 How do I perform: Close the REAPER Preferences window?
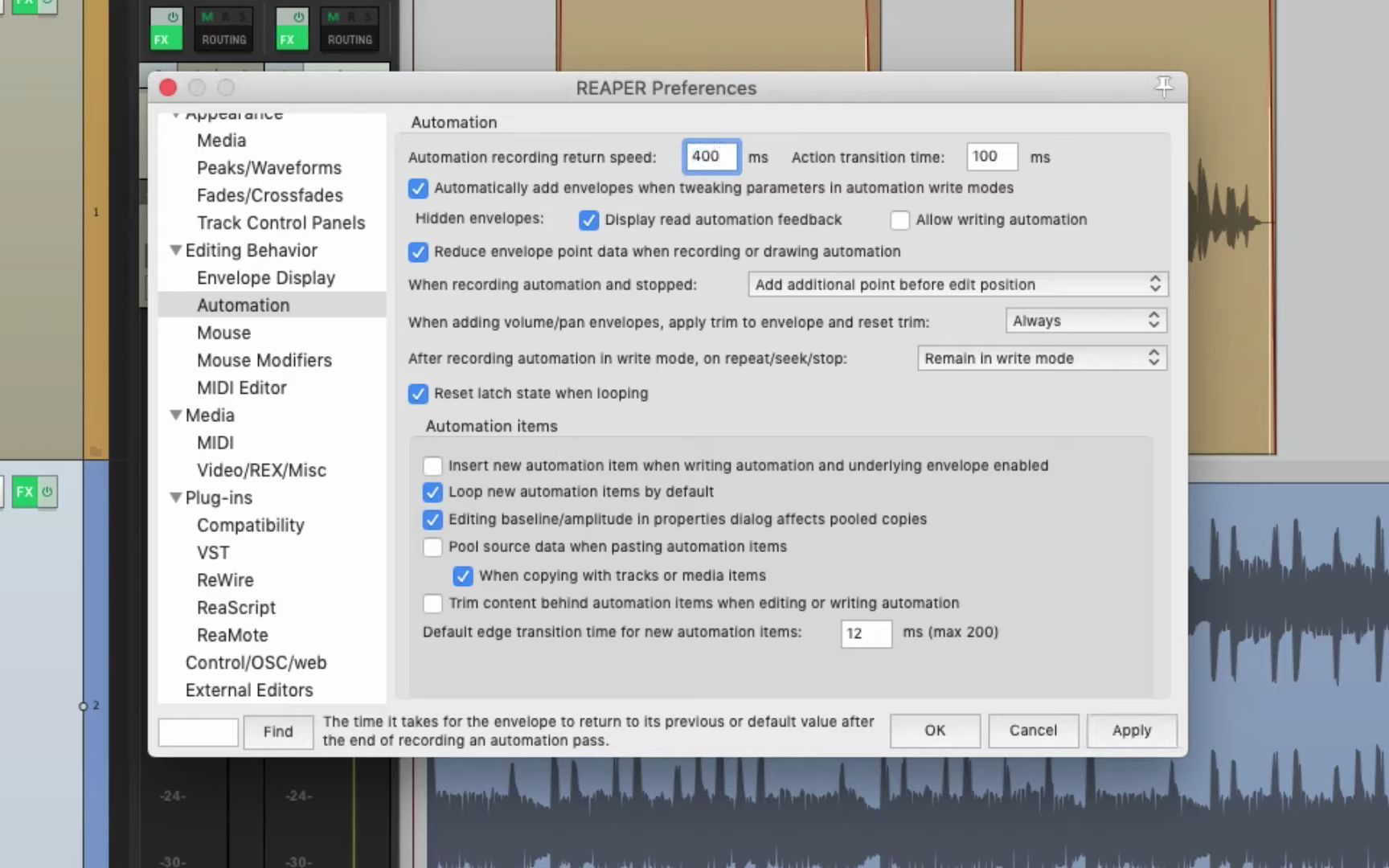click(x=168, y=88)
